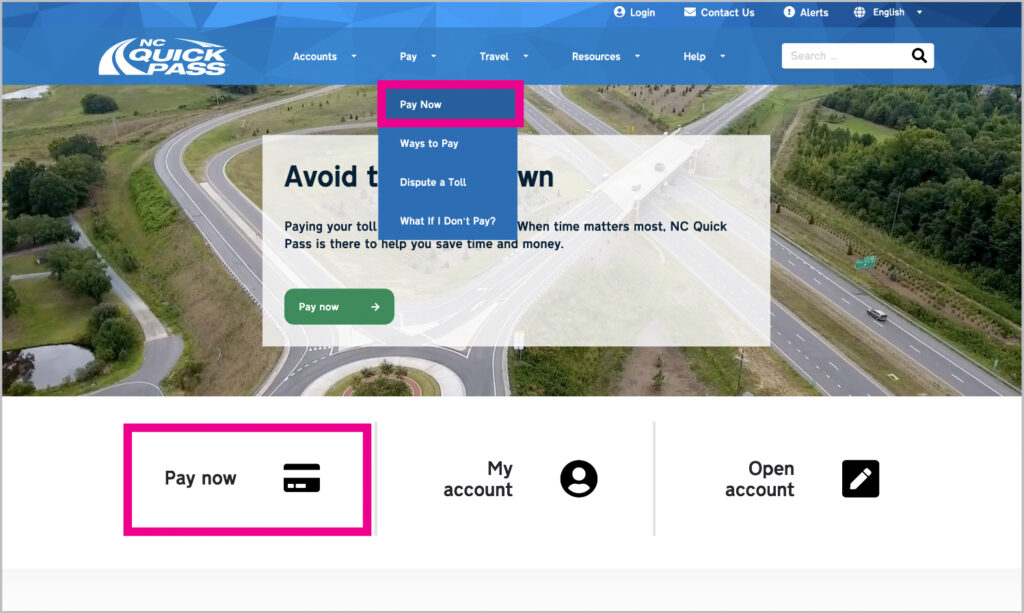
Task: Click the green Pay now button
Action: [x=339, y=306]
